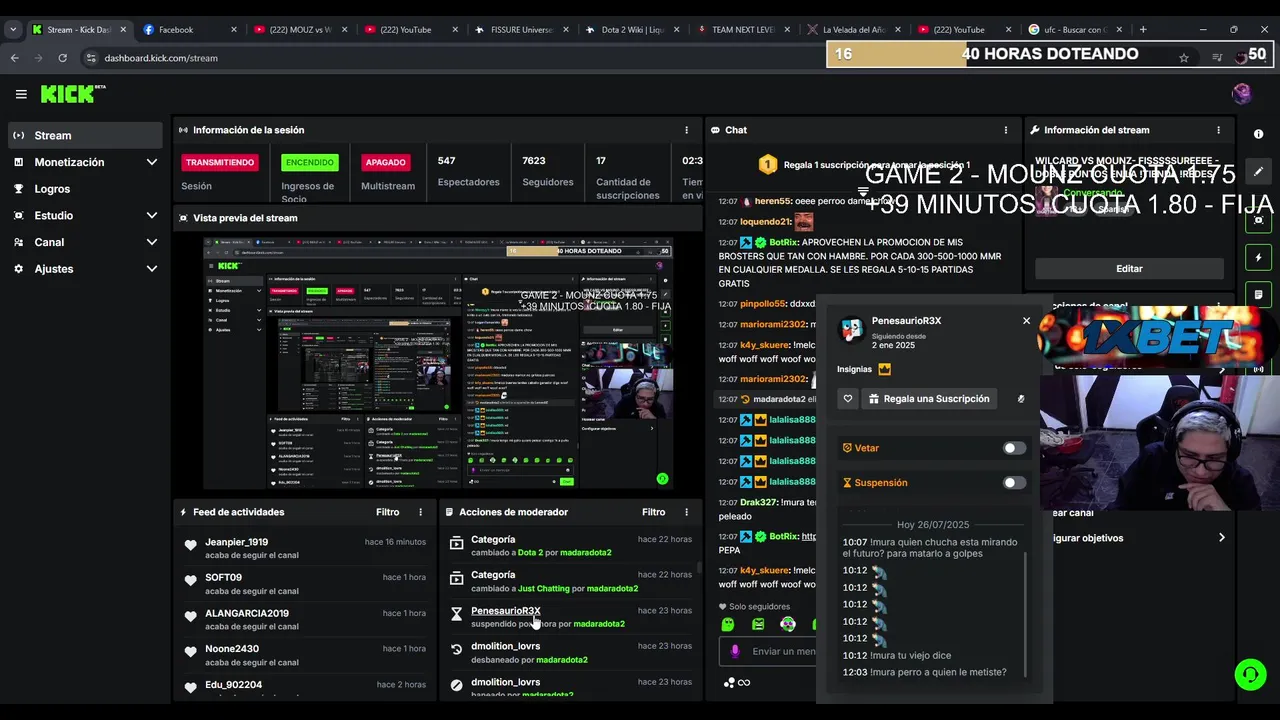Viewport: 1280px width, 720px height.
Task: Switch to the ufc - Buscar con Google tab
Action: point(1073,29)
